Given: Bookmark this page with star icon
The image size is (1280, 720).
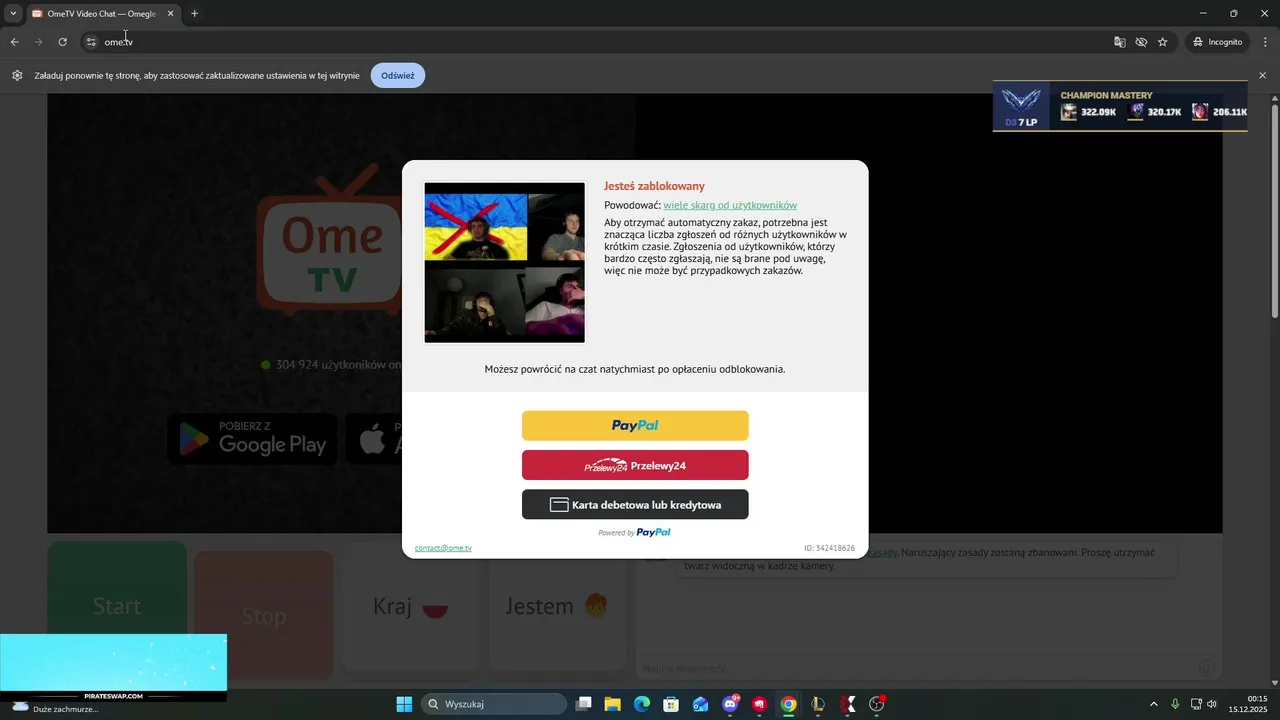Looking at the screenshot, I should 1162,42.
